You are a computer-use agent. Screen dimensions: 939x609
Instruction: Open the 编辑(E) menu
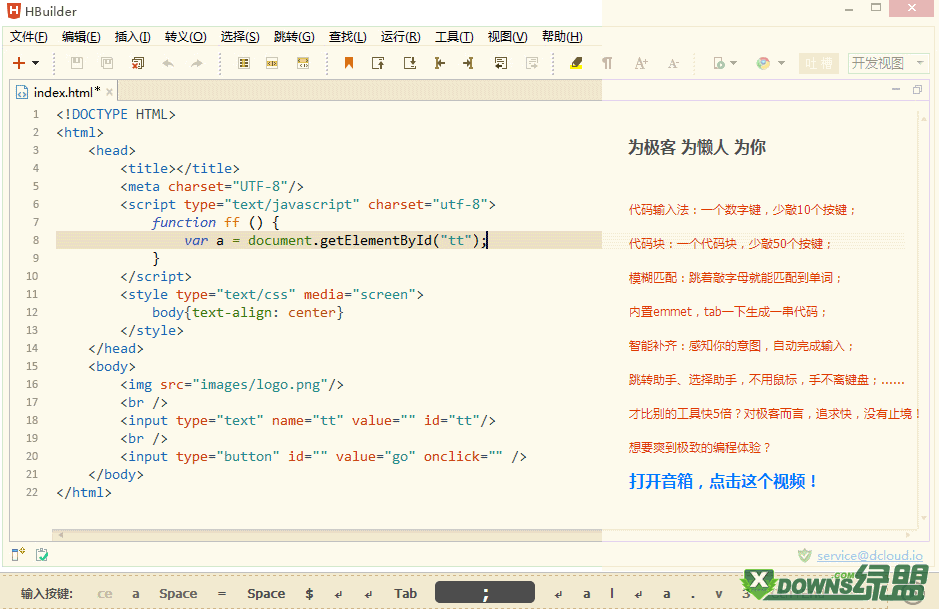tap(81, 37)
